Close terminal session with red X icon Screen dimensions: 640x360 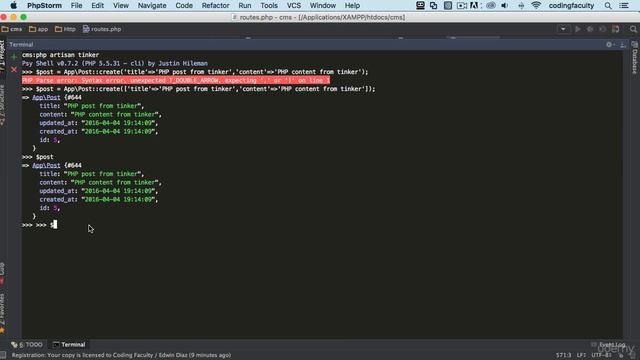(14, 70)
